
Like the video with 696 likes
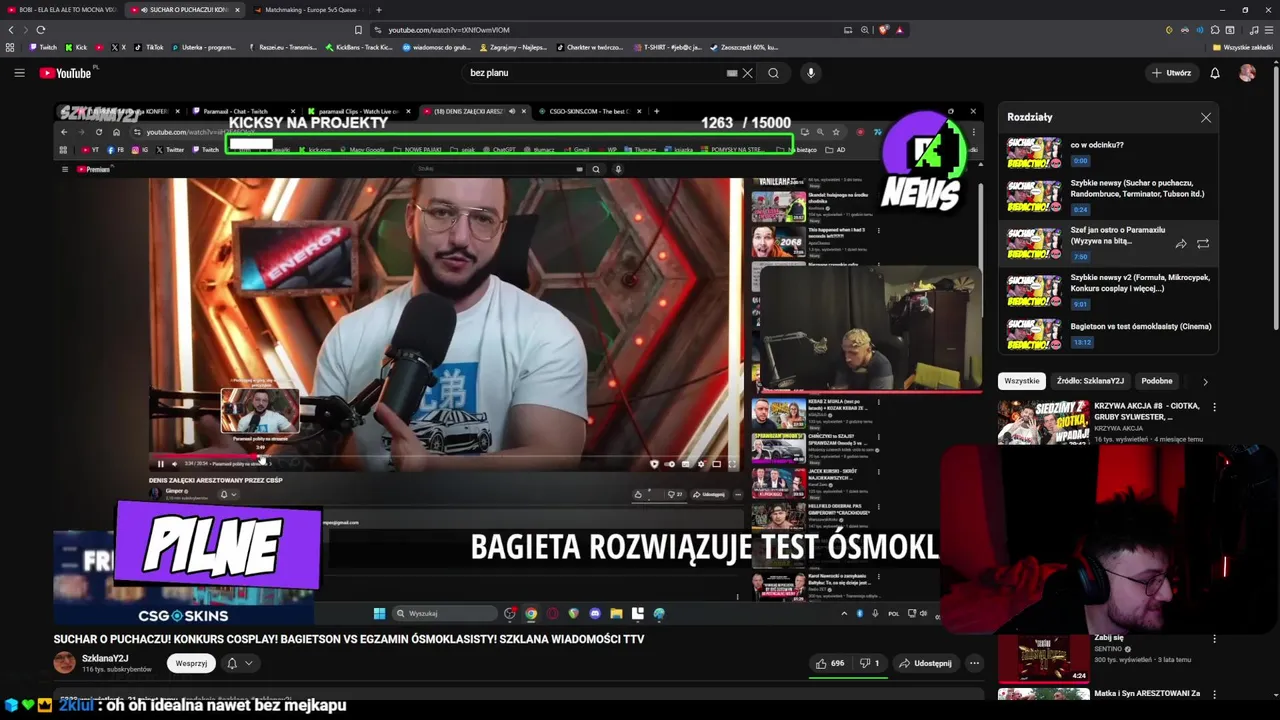830,663
